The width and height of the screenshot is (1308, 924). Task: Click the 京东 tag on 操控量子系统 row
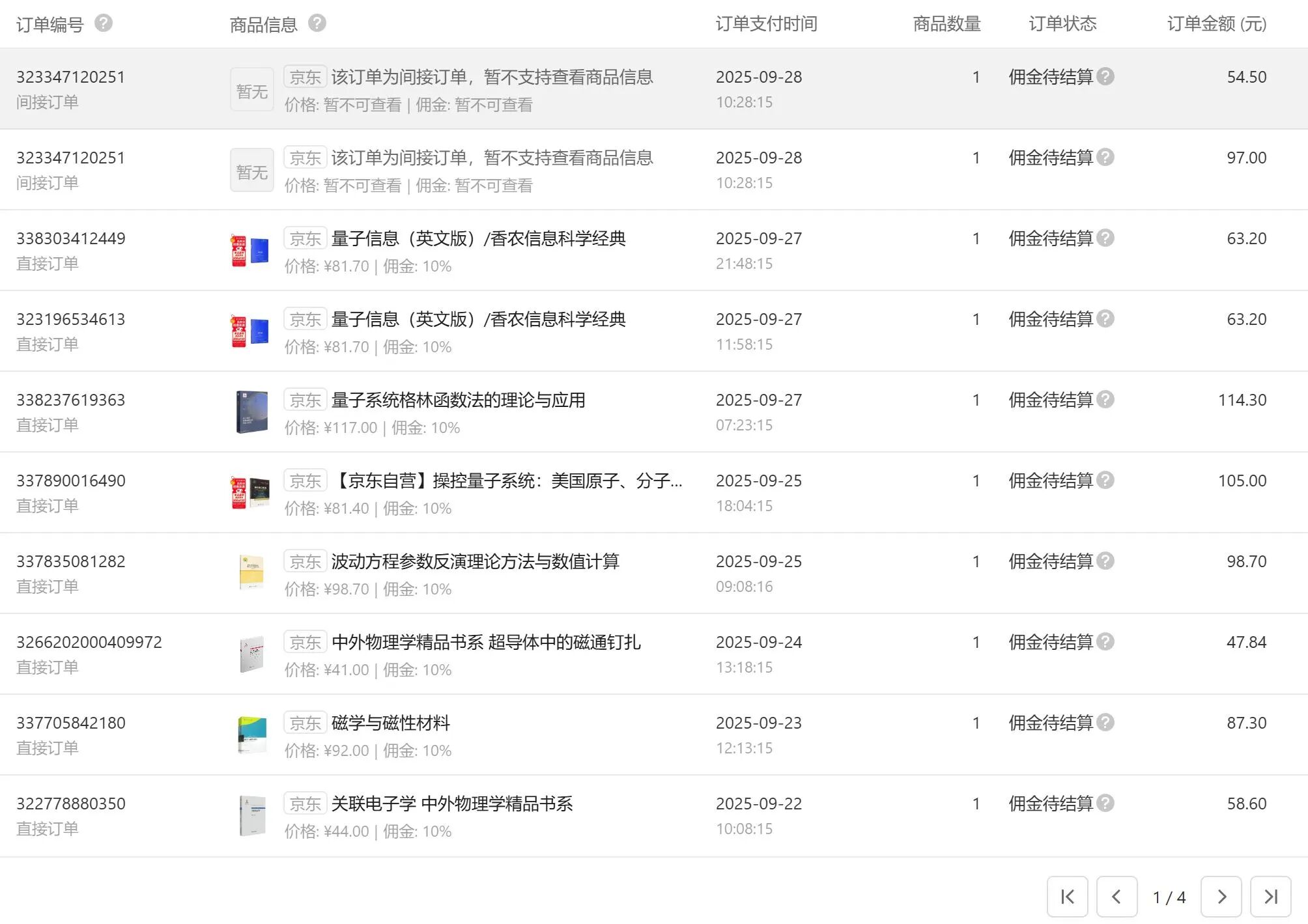305,481
